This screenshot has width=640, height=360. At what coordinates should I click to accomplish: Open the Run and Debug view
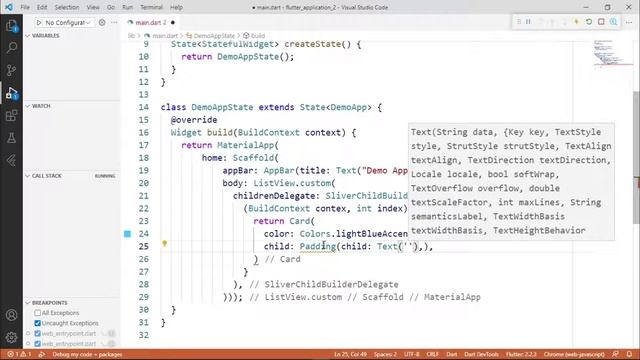[x=11, y=93]
